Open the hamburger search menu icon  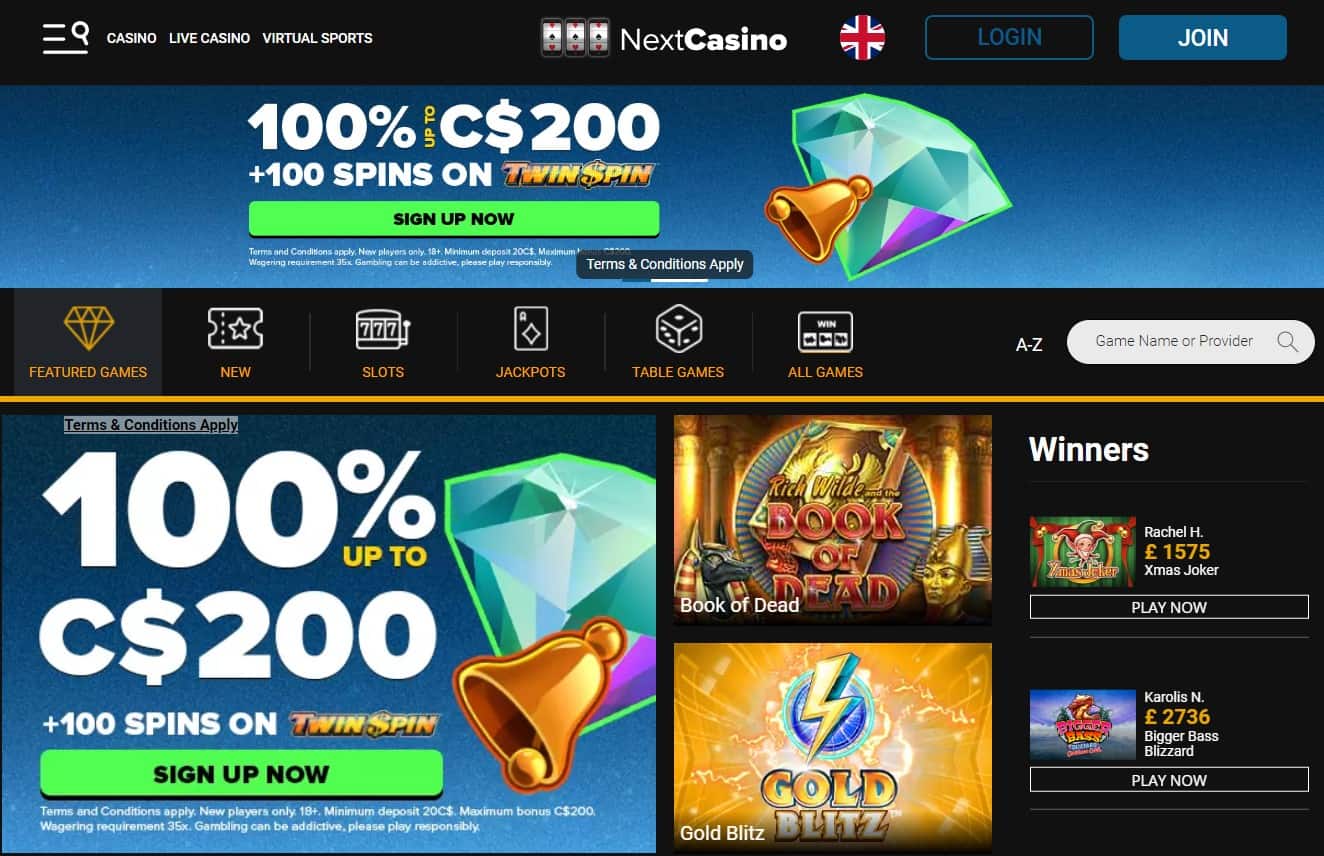pos(66,38)
